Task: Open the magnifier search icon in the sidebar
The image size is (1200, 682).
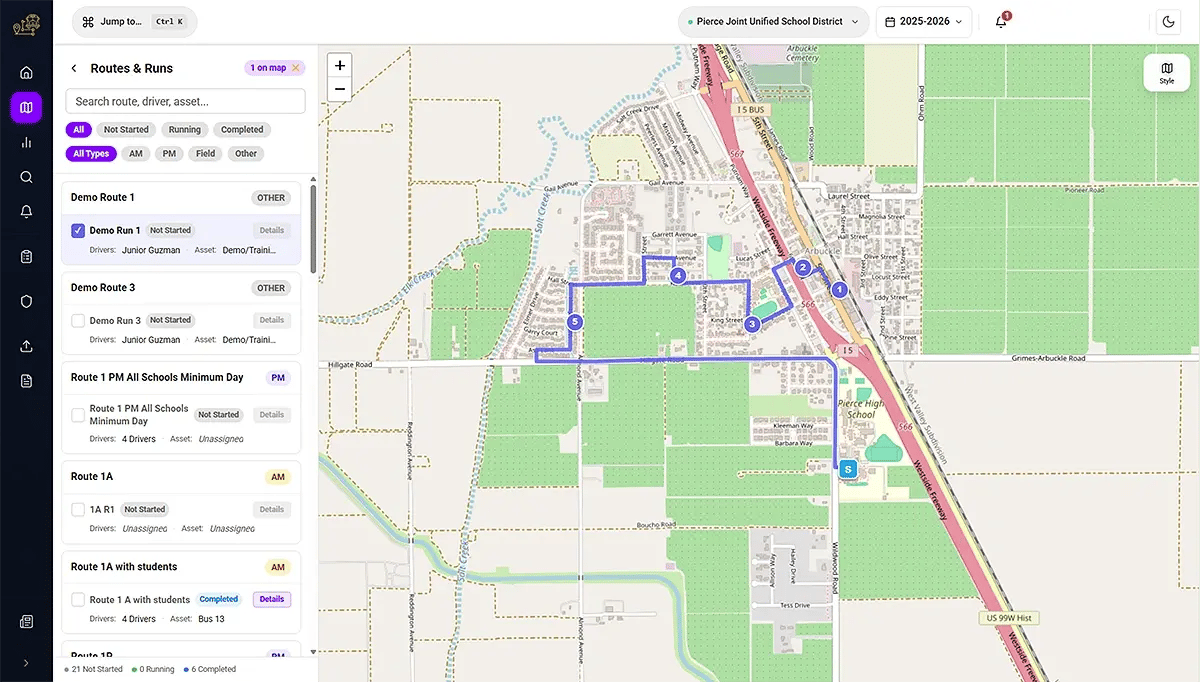Action: (26, 177)
